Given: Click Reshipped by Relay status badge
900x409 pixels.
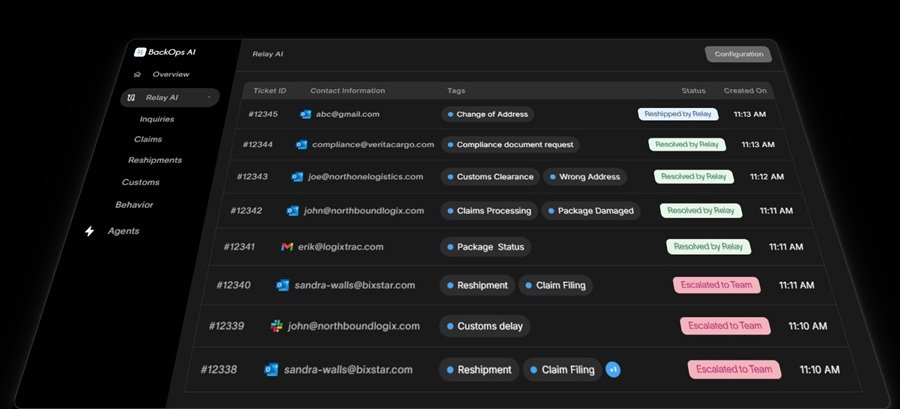Looking at the screenshot, I should [x=678, y=114].
